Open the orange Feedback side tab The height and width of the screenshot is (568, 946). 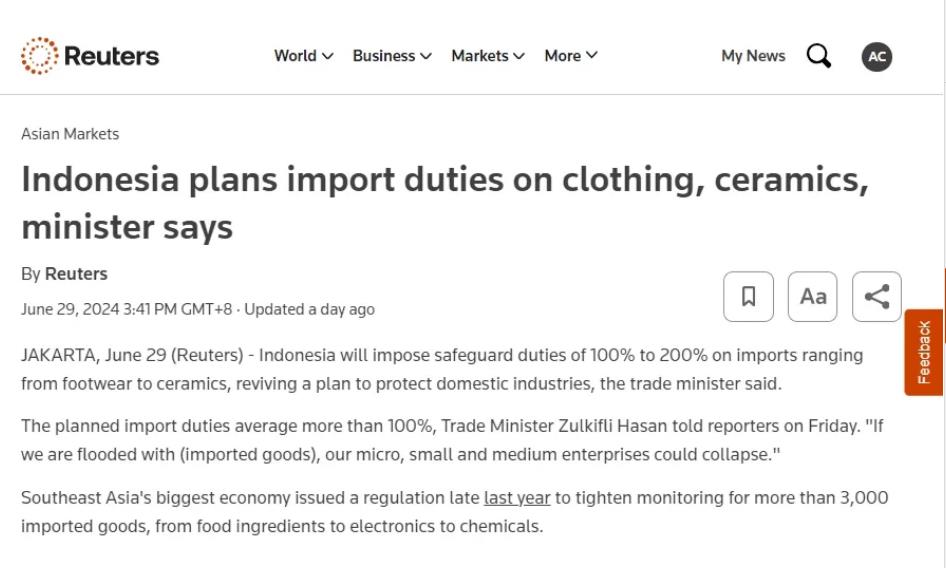(x=924, y=352)
